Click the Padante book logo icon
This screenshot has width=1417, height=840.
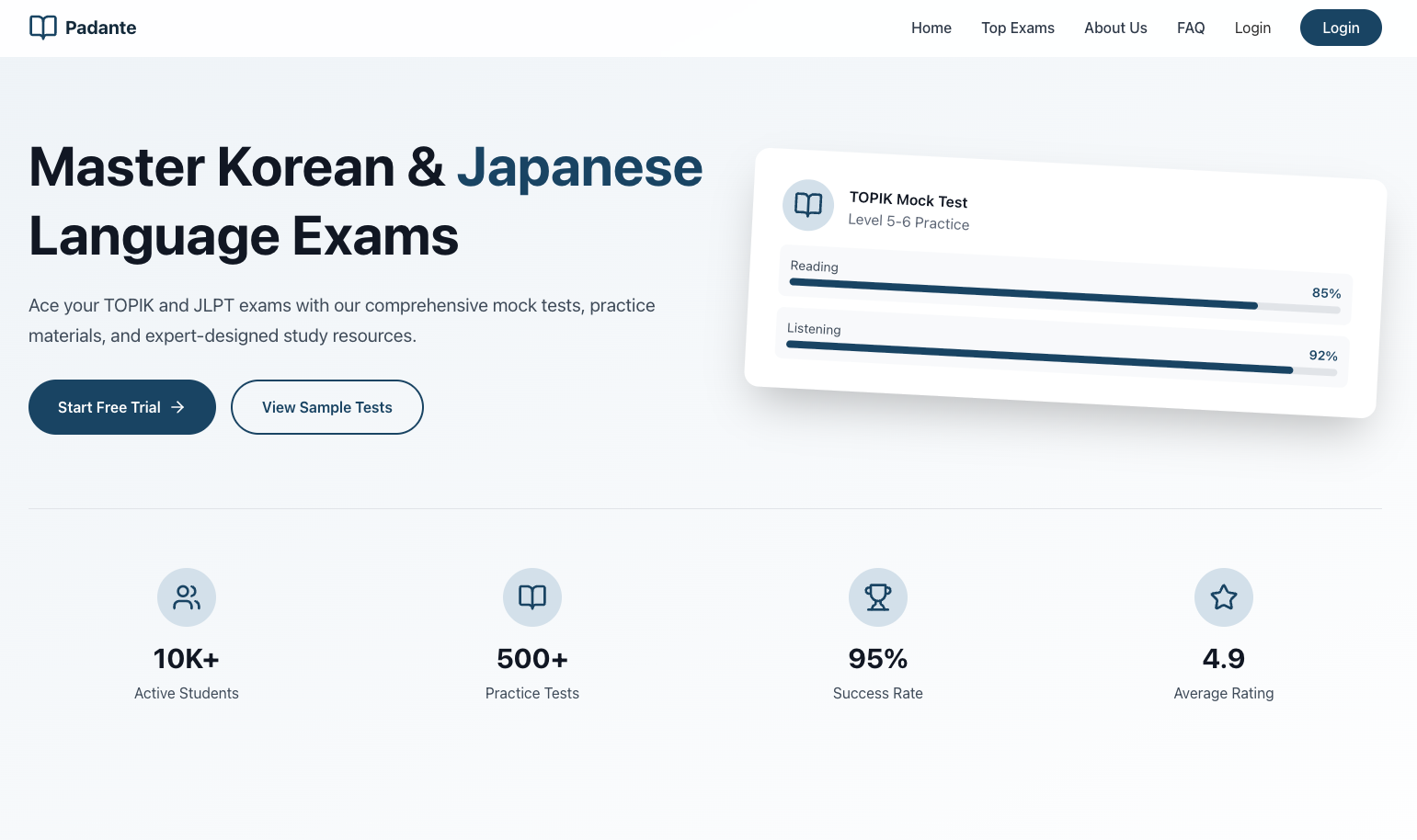[x=42, y=28]
